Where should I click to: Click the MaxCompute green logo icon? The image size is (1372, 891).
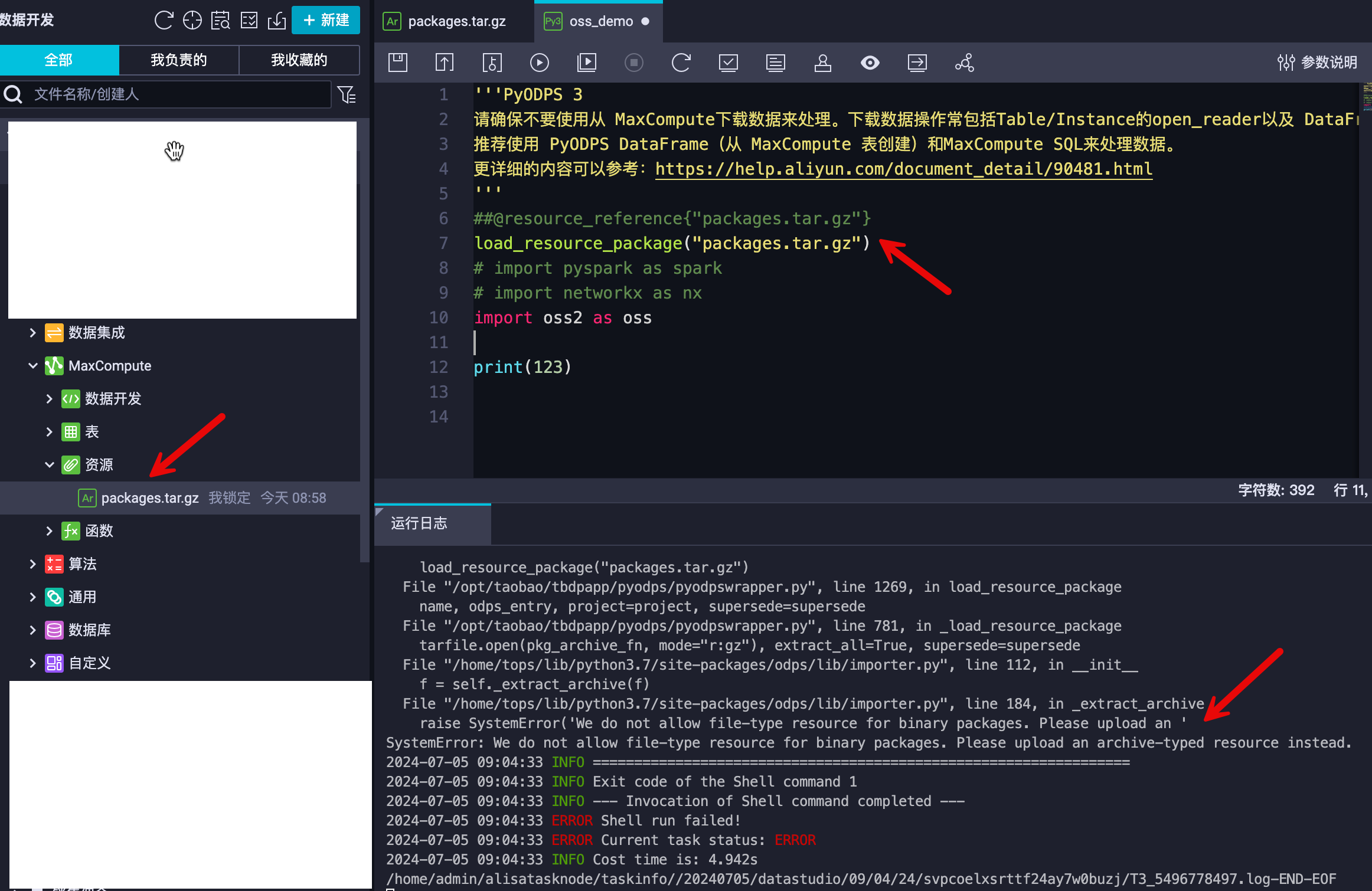coord(54,366)
